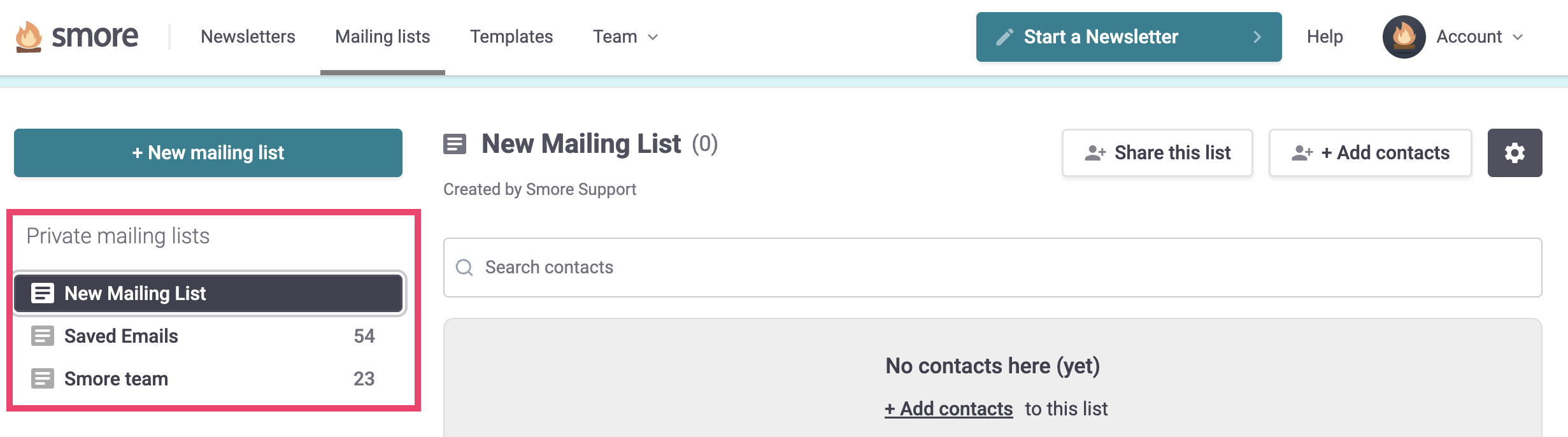The height and width of the screenshot is (437, 1568).
Task: Click the + Add contacts link in empty state
Action: [948, 409]
